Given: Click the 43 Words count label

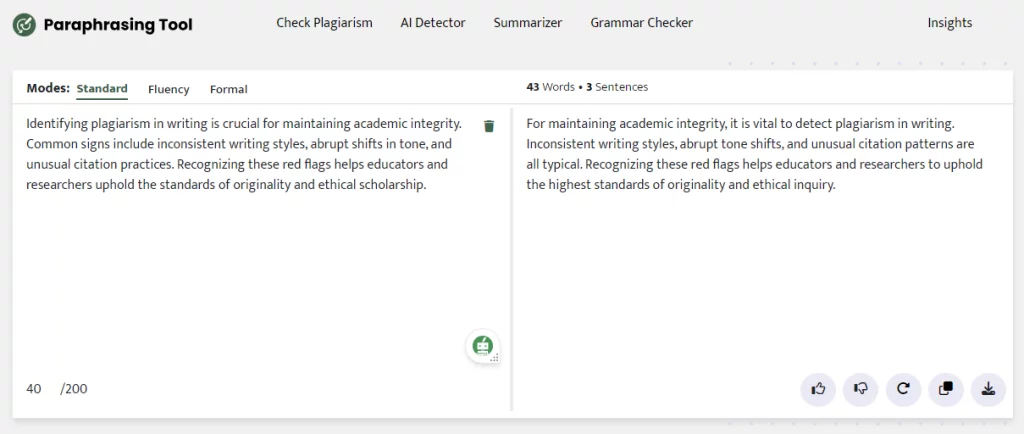Looking at the screenshot, I should tap(550, 87).
